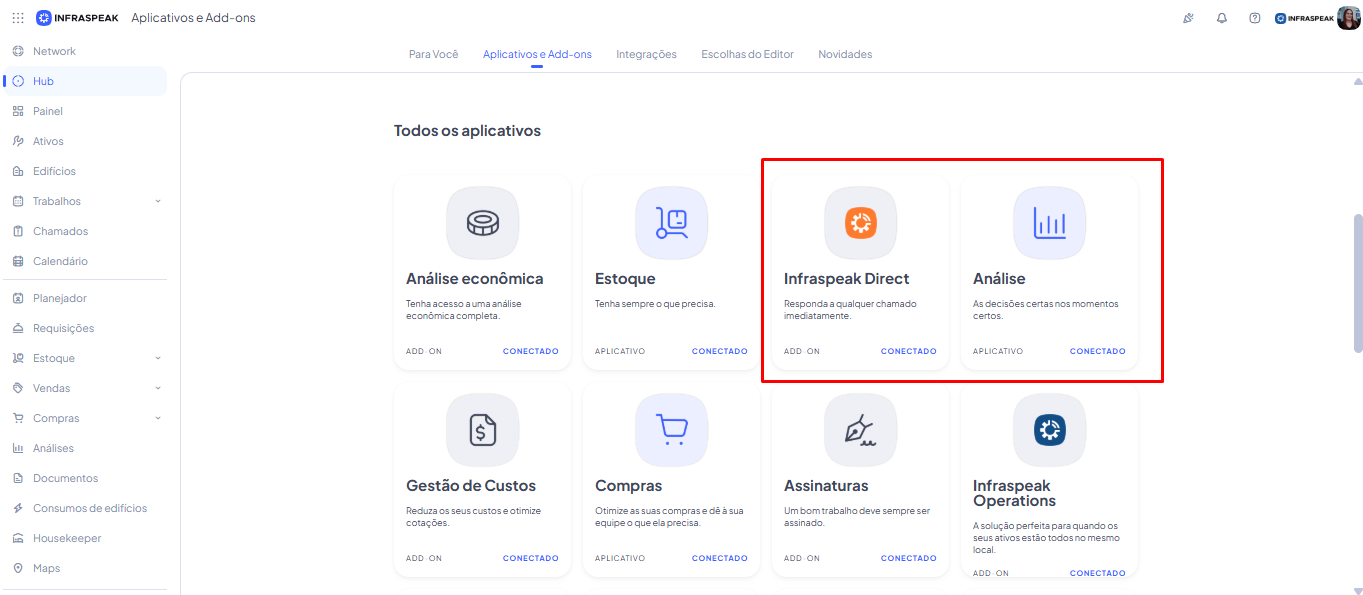Click the Hub sidebar icon
The width and height of the screenshot is (1363, 595).
[18, 81]
